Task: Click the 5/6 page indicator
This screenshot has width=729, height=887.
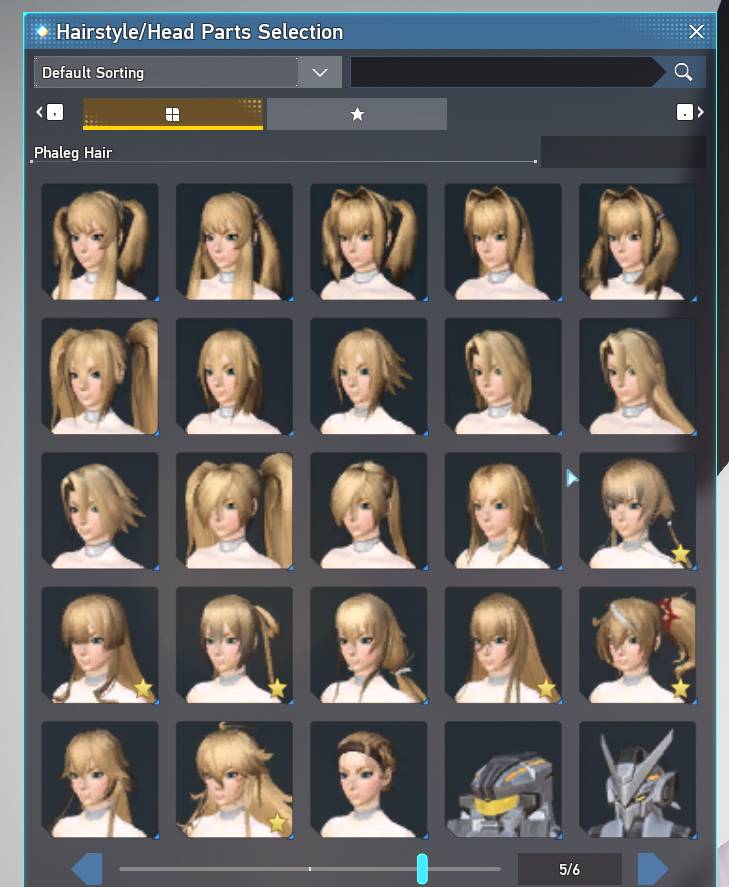Action: tap(570, 869)
